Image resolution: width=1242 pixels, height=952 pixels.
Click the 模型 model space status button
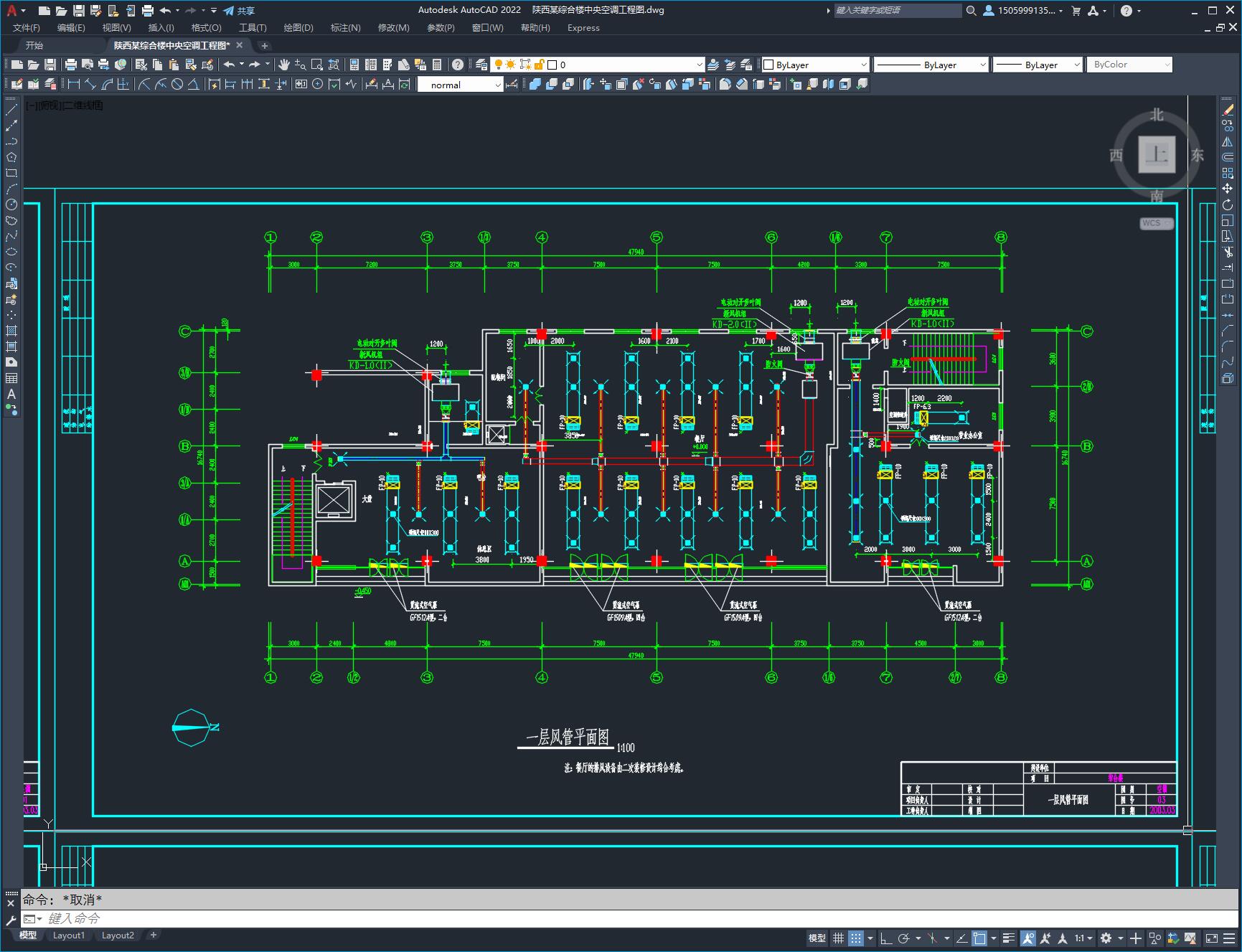pos(817,938)
